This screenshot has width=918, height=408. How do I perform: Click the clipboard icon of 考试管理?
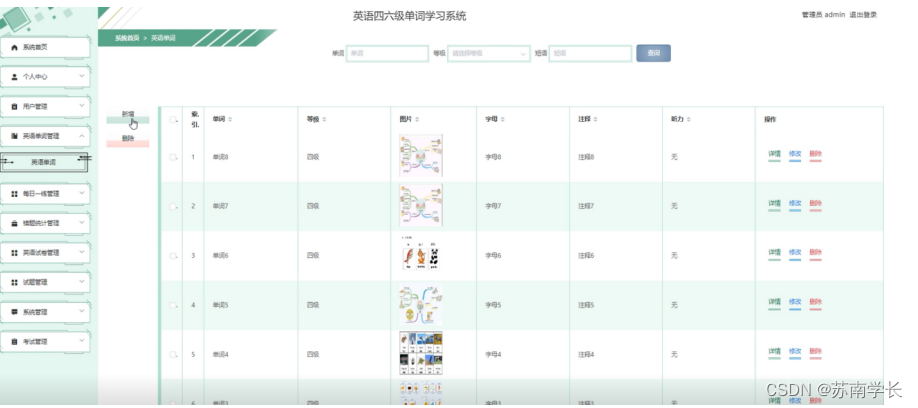coord(15,341)
